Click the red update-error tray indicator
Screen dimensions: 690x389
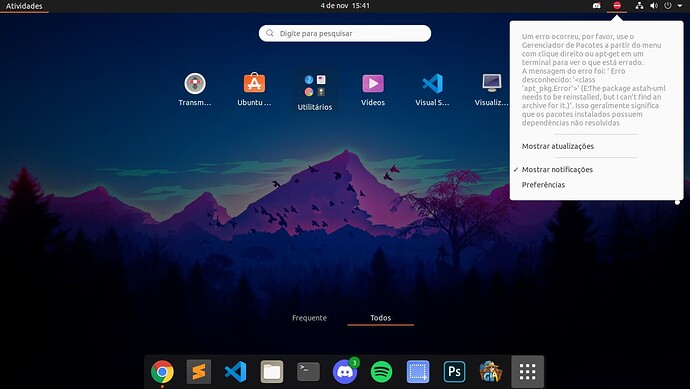click(x=617, y=6)
